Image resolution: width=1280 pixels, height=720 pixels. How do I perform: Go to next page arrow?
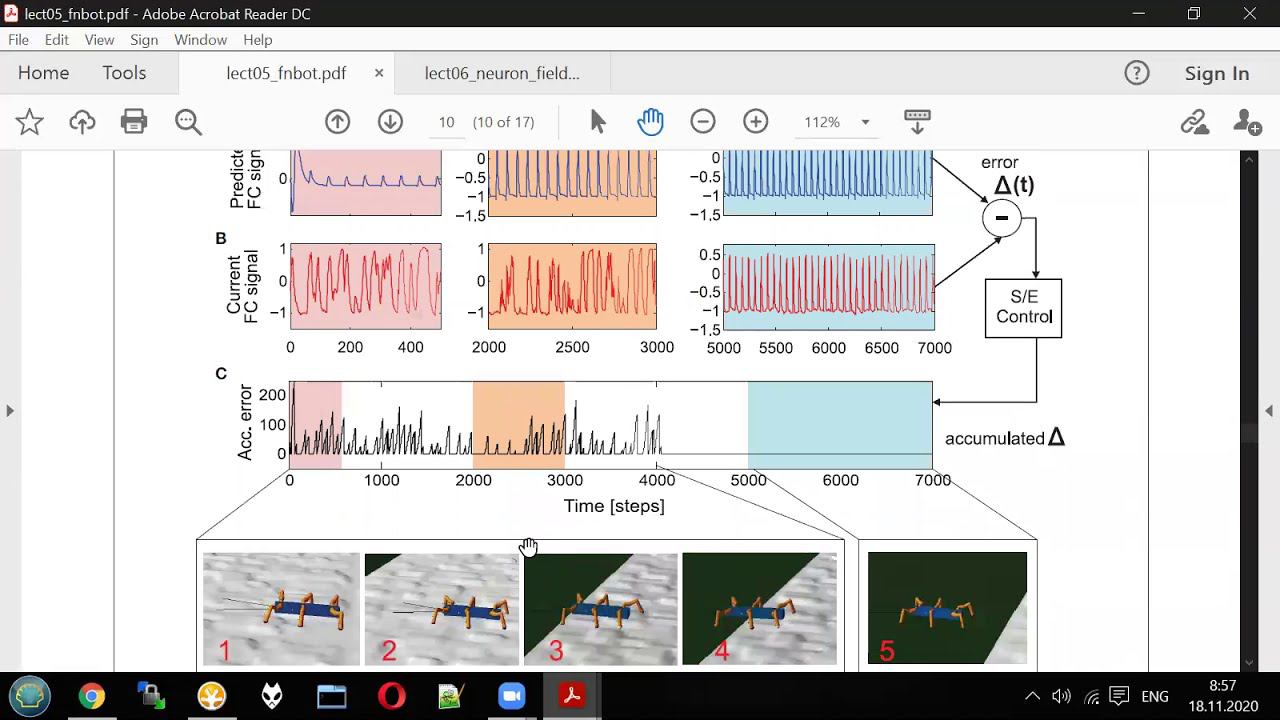pos(390,122)
